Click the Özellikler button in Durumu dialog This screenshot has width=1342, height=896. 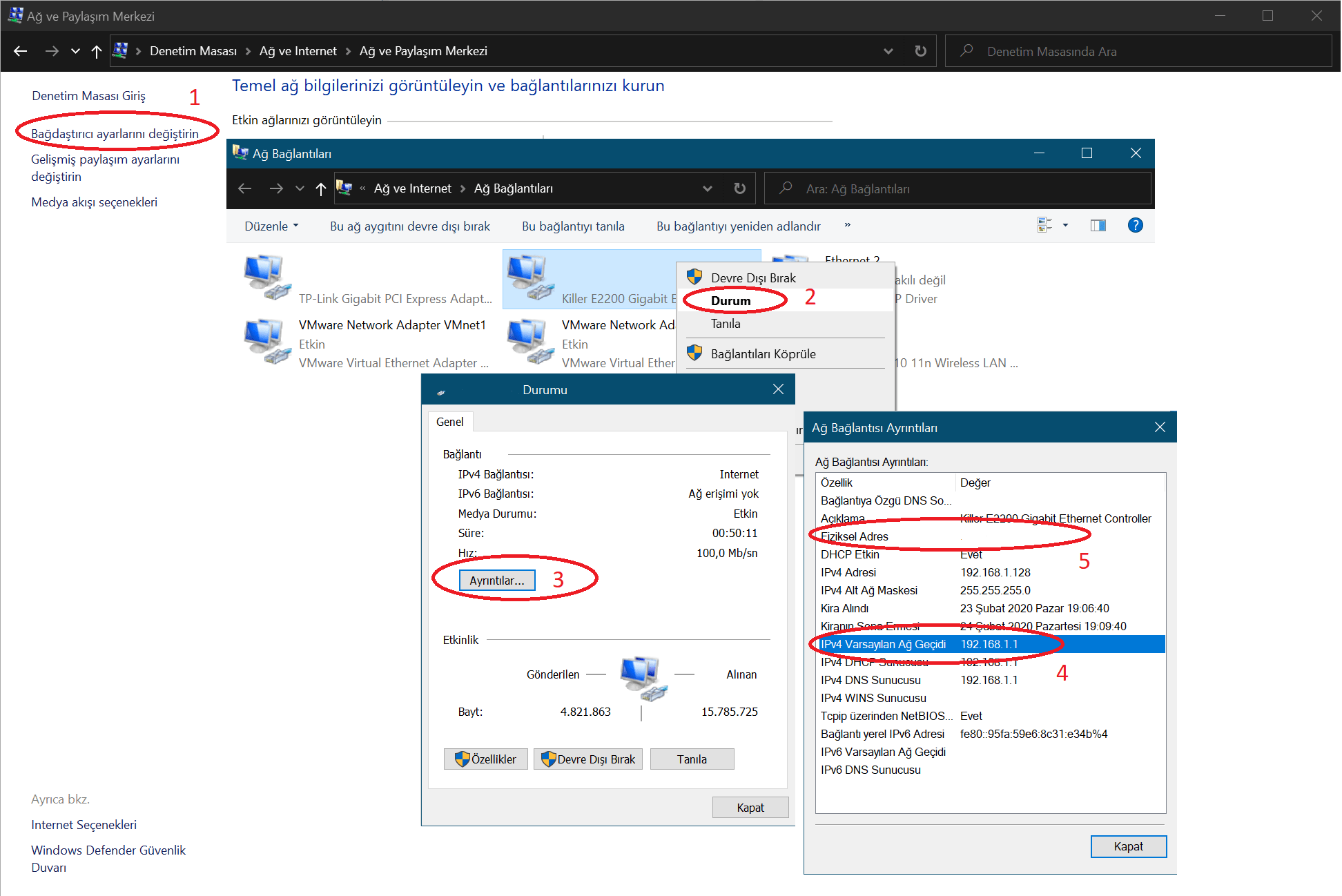[x=485, y=759]
